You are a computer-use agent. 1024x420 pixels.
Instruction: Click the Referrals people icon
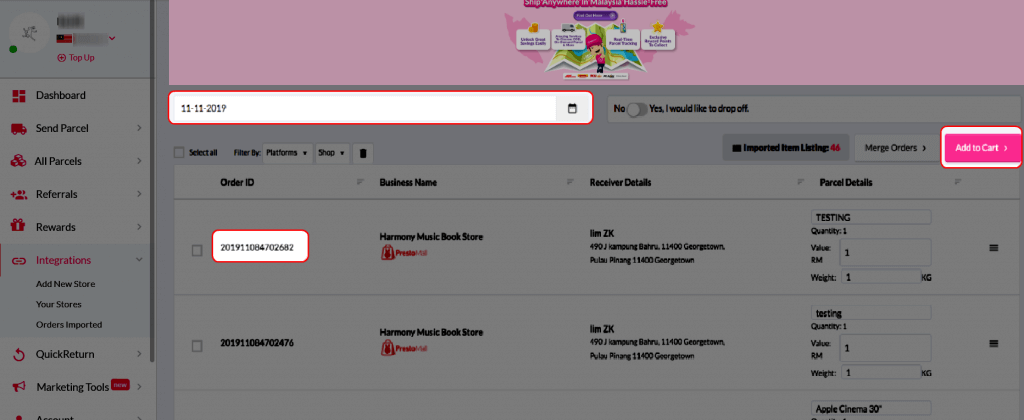click(x=18, y=195)
